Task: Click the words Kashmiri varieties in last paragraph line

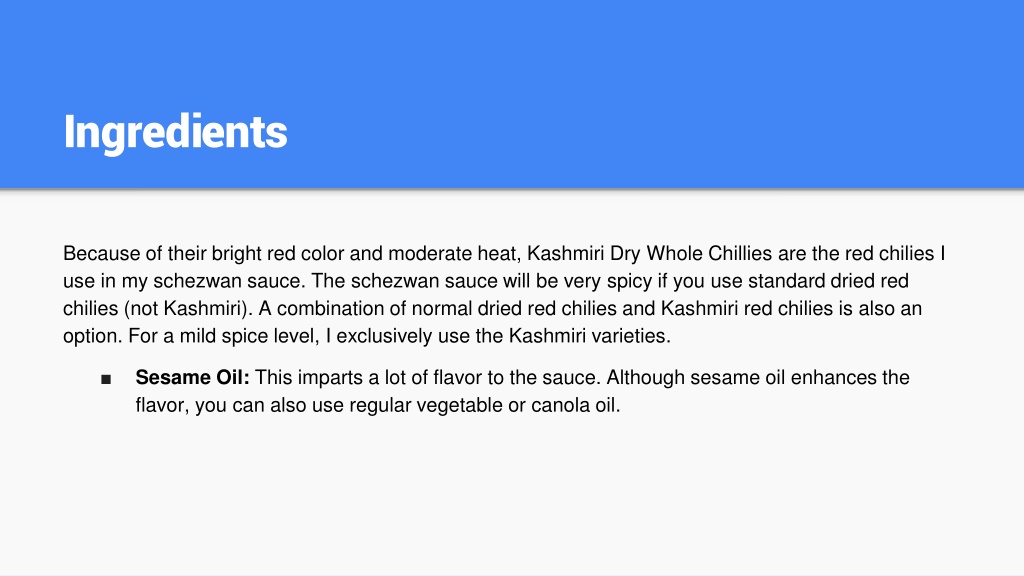Action: (589, 336)
